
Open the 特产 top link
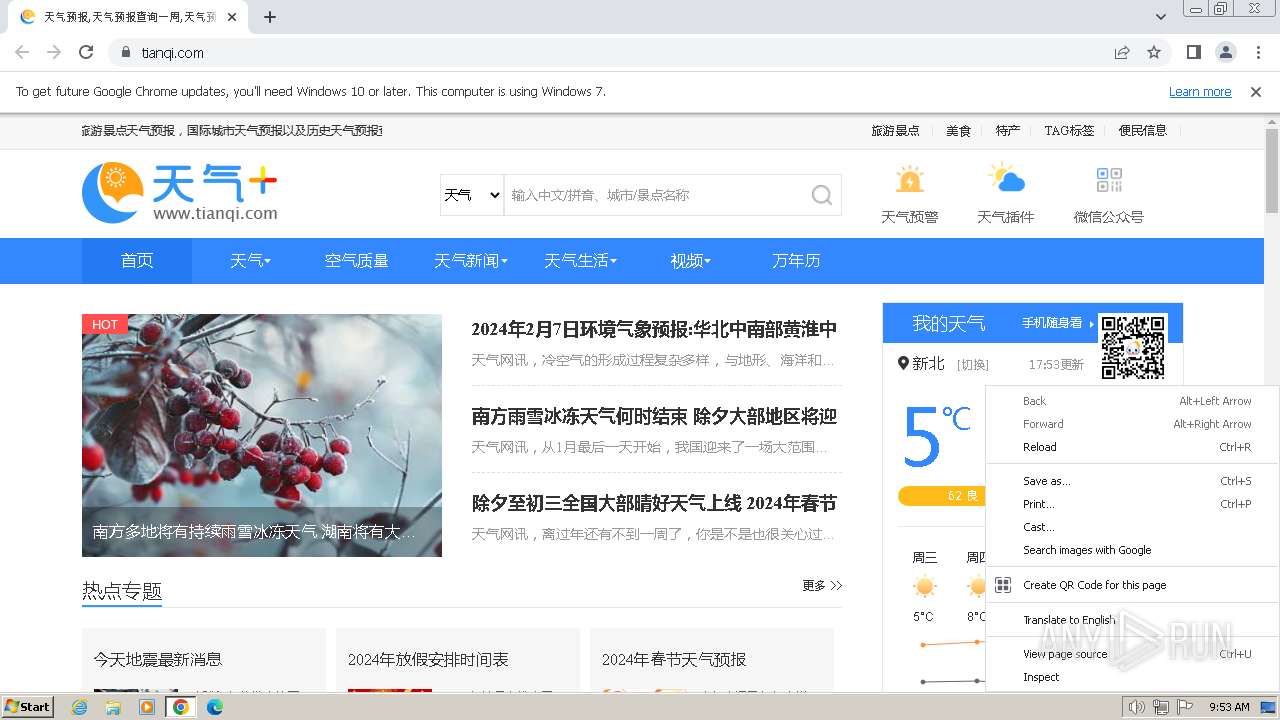(1008, 131)
